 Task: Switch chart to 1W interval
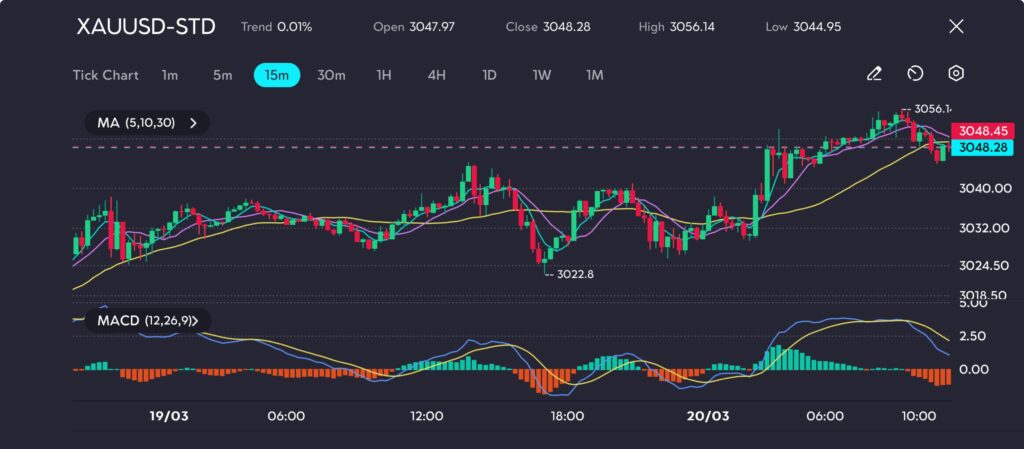pyautogui.click(x=541, y=75)
